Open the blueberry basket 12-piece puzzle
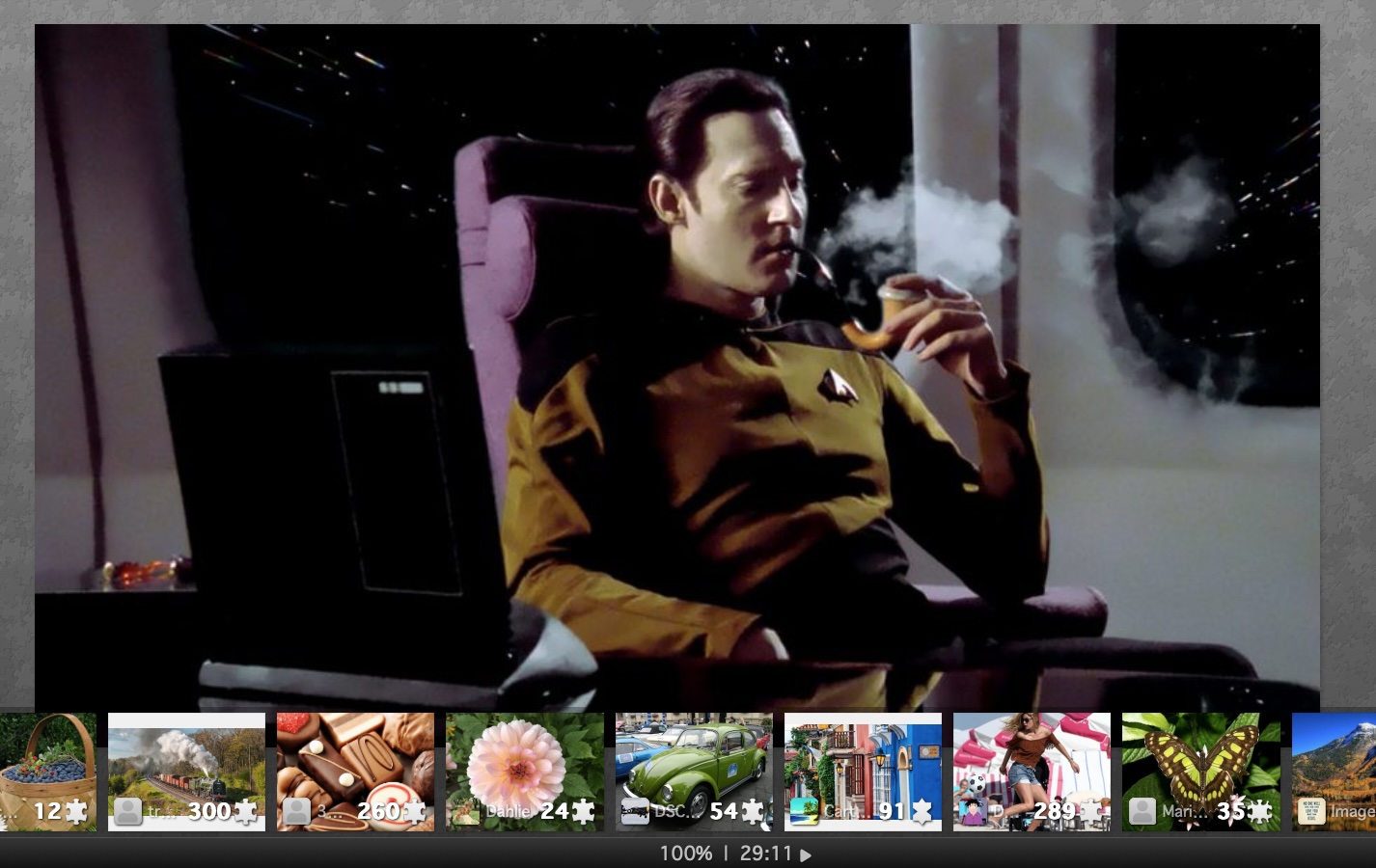This screenshot has width=1376, height=868. [48, 772]
